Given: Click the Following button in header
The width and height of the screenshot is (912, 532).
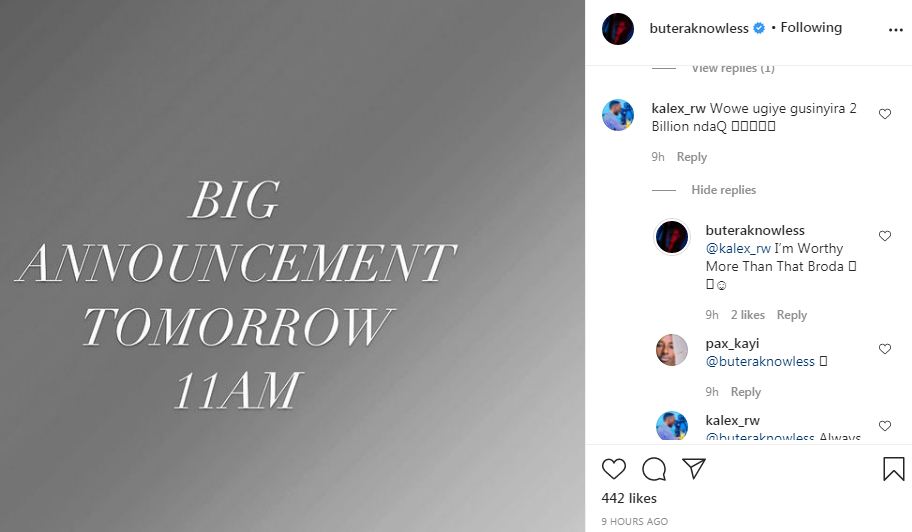Looking at the screenshot, I should tap(811, 27).
